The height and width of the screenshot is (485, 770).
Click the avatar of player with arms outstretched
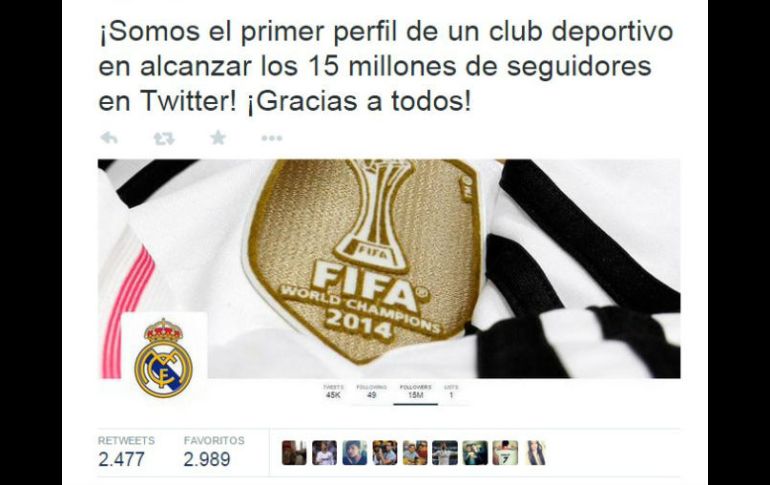(445, 453)
